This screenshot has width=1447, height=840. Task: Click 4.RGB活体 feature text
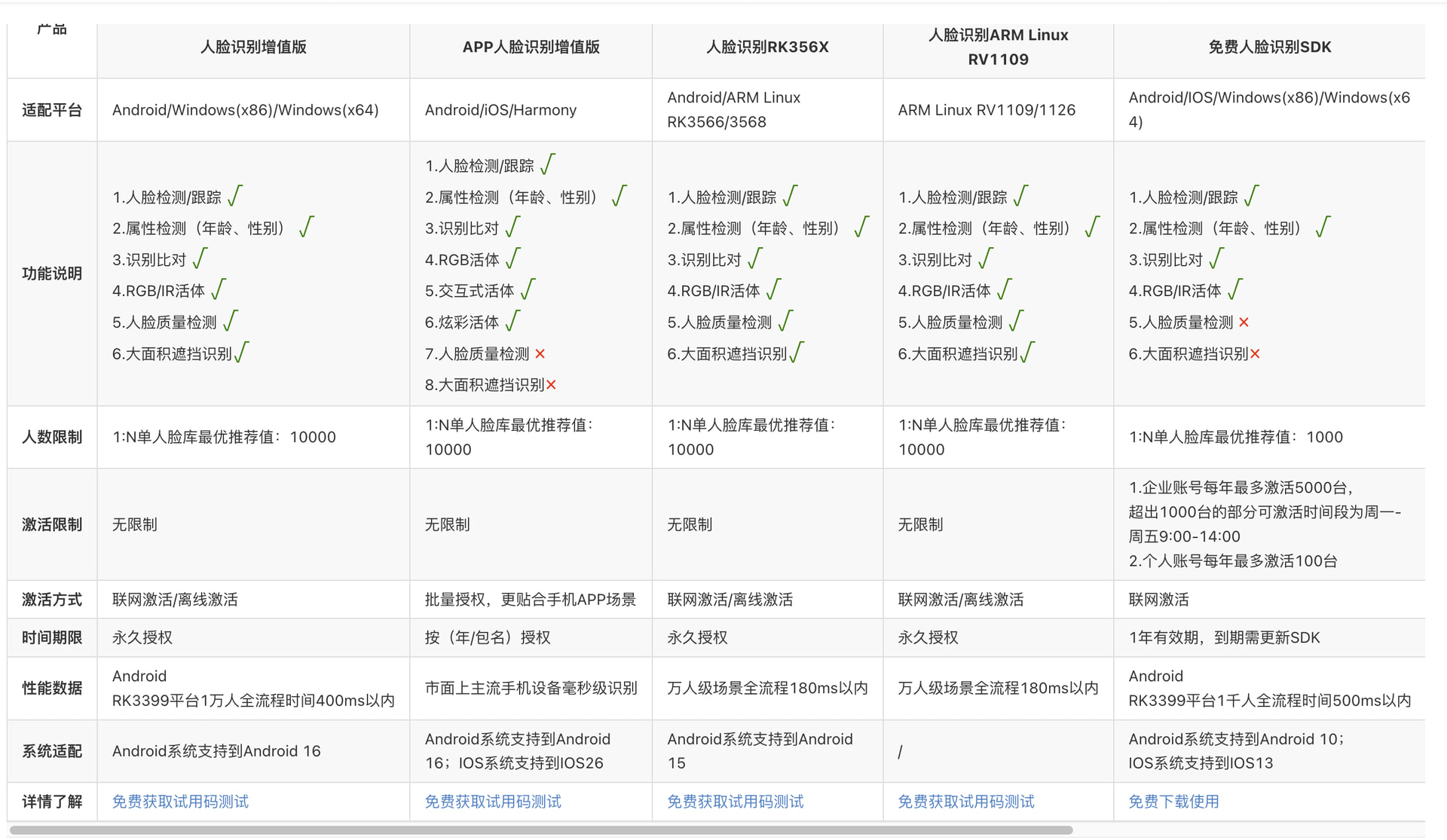point(462,260)
